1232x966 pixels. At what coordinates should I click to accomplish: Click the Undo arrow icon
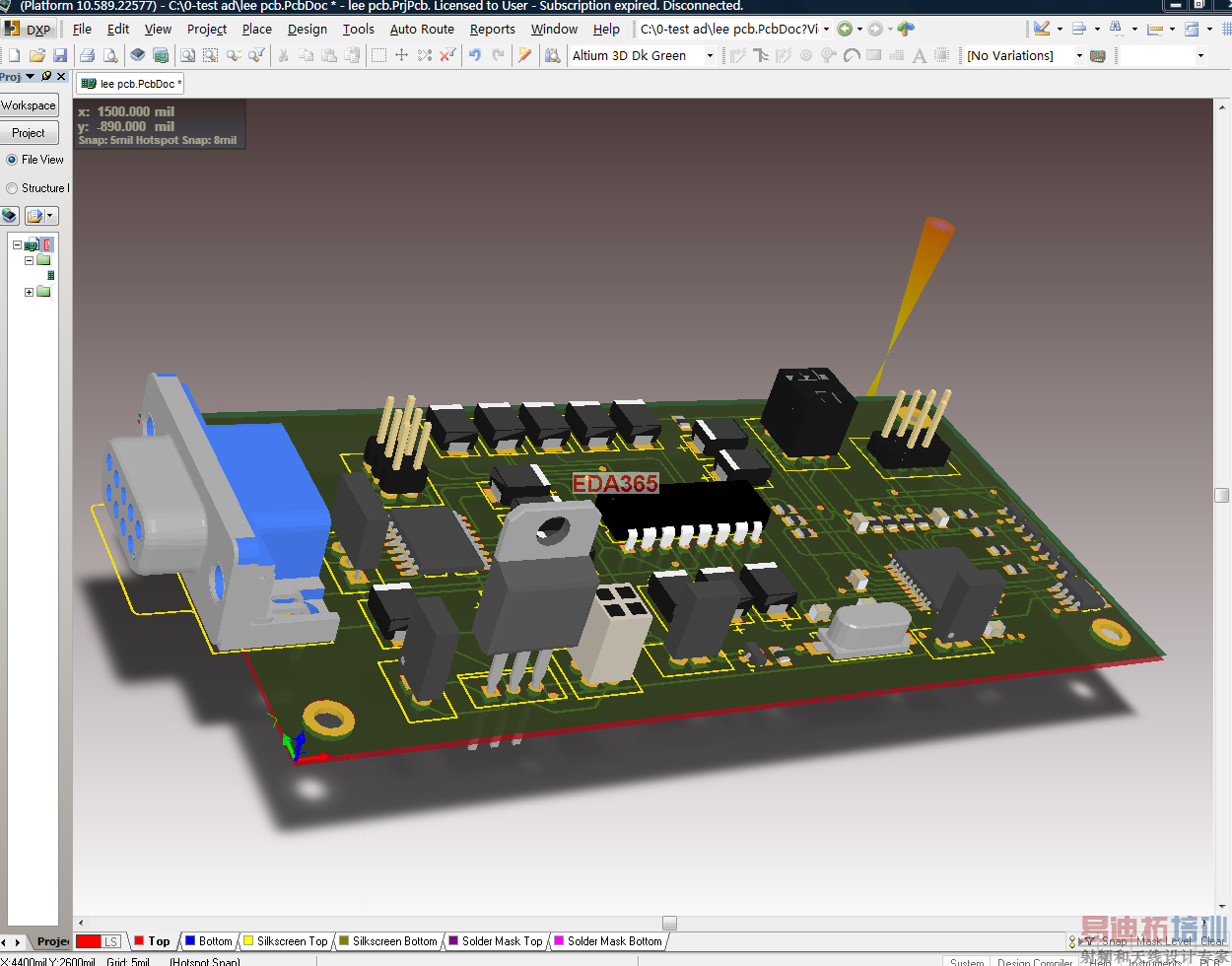pos(475,56)
